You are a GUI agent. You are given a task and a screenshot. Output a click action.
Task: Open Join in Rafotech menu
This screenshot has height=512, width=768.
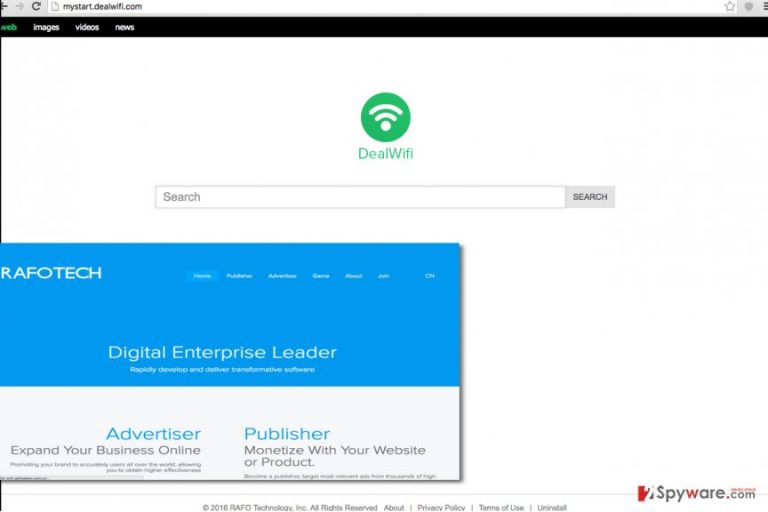tap(384, 276)
